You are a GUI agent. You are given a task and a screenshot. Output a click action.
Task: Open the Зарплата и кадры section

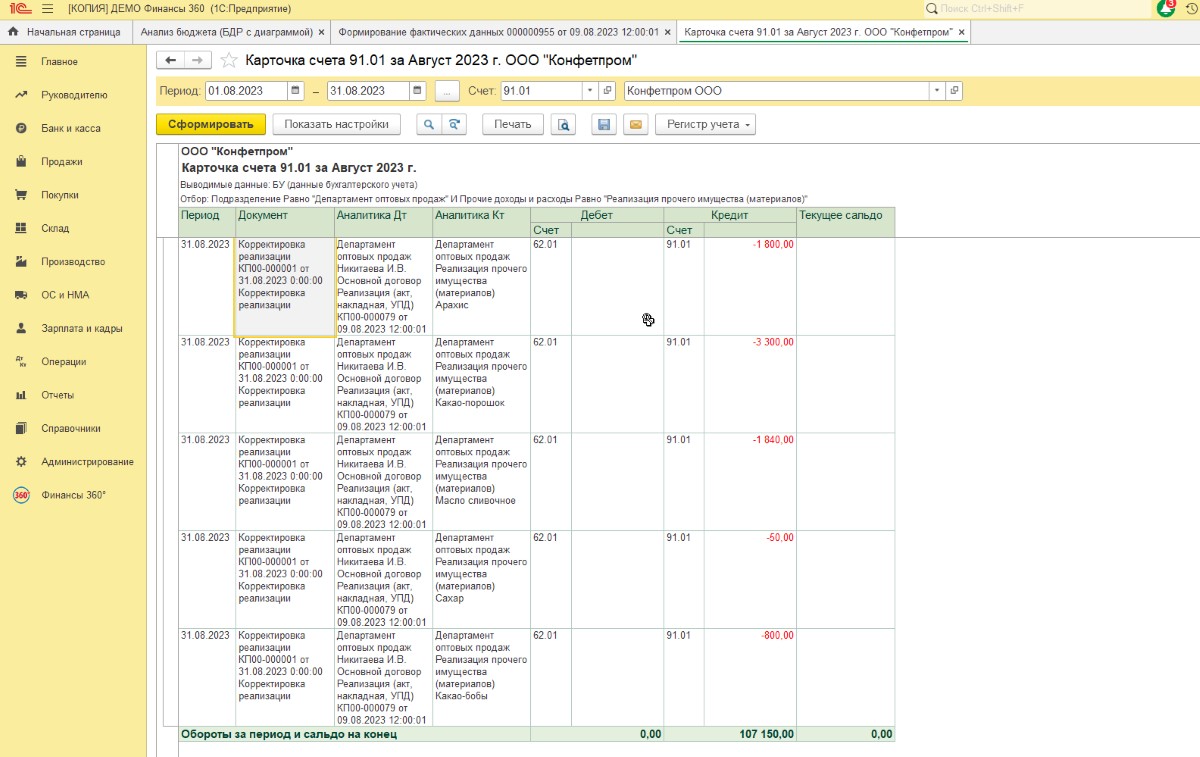coord(81,328)
